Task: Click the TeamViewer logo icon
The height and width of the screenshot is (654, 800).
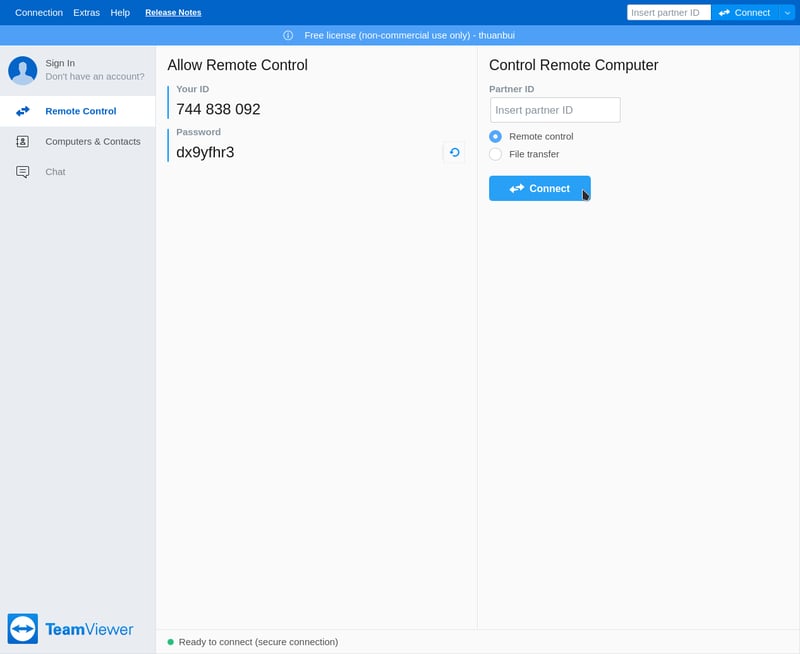Action: (23, 629)
